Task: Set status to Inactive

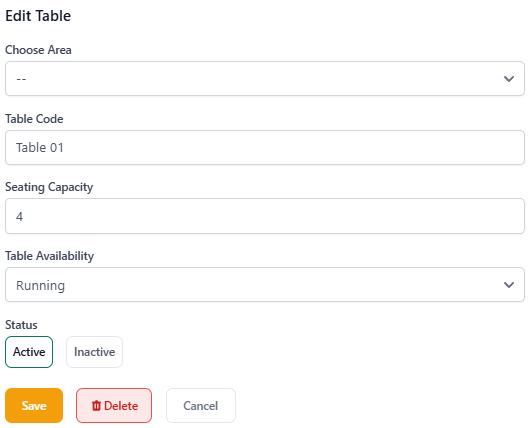Action: [x=94, y=352]
